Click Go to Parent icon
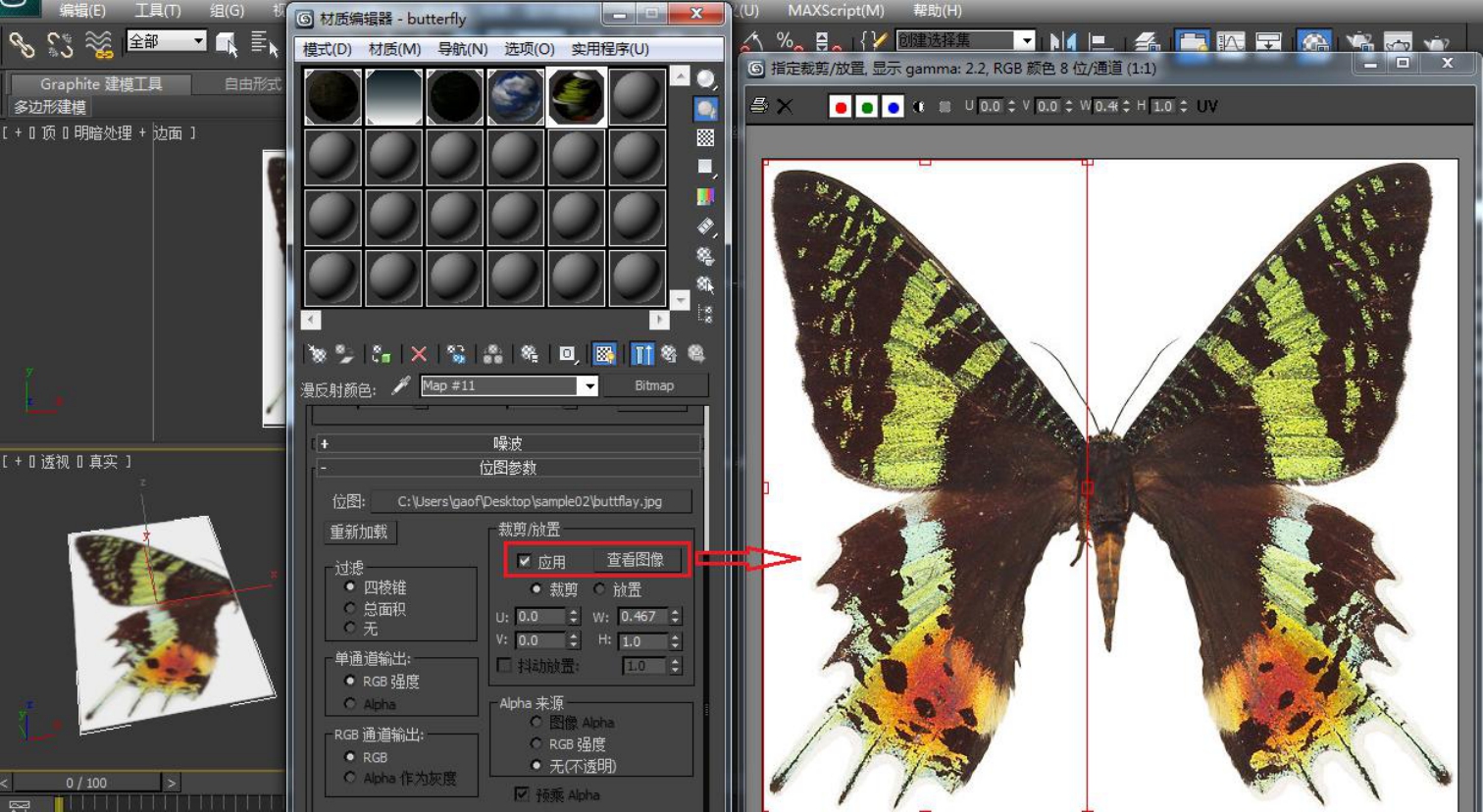The width and height of the screenshot is (1483, 812). point(669,354)
